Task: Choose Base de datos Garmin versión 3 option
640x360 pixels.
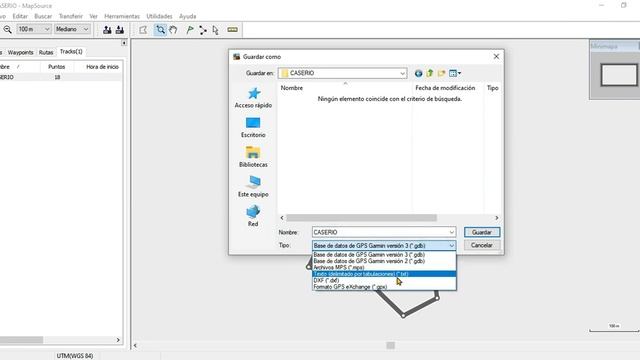Action: (x=384, y=255)
